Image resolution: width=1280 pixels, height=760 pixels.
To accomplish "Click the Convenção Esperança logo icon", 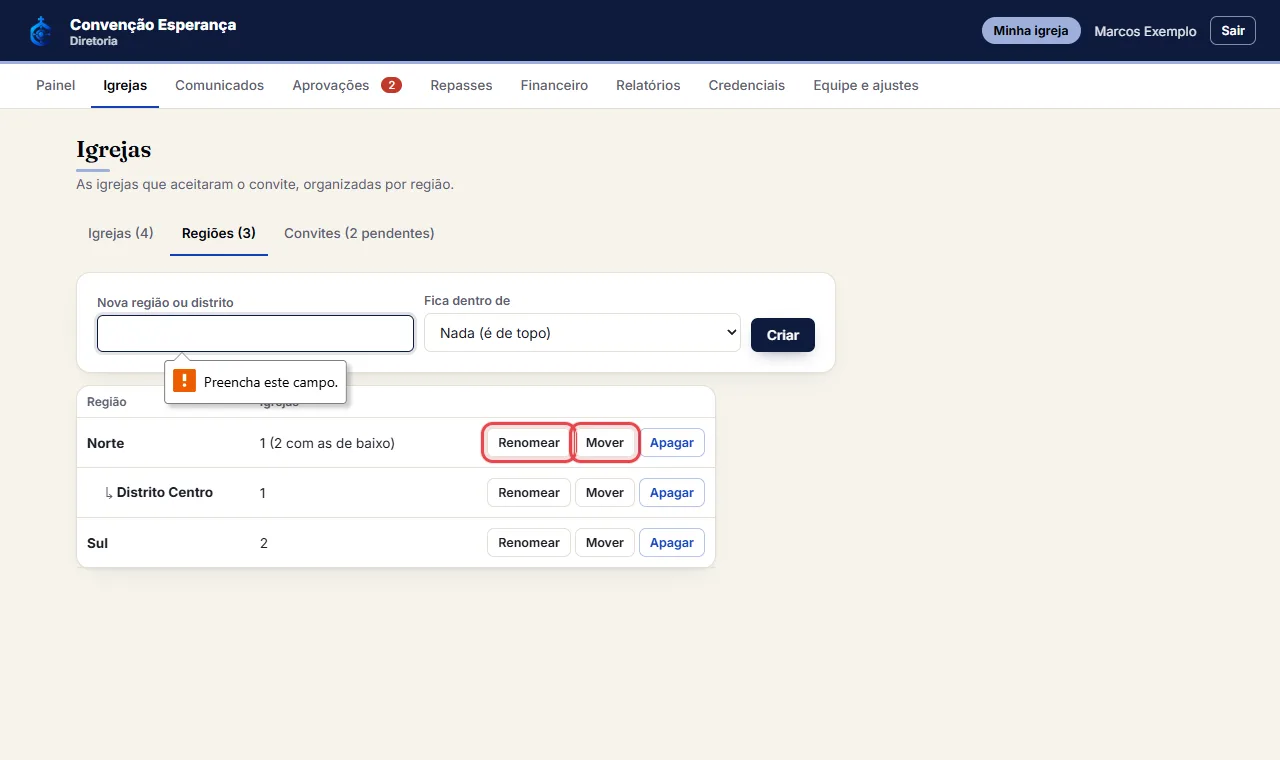I will pyautogui.click(x=41, y=31).
